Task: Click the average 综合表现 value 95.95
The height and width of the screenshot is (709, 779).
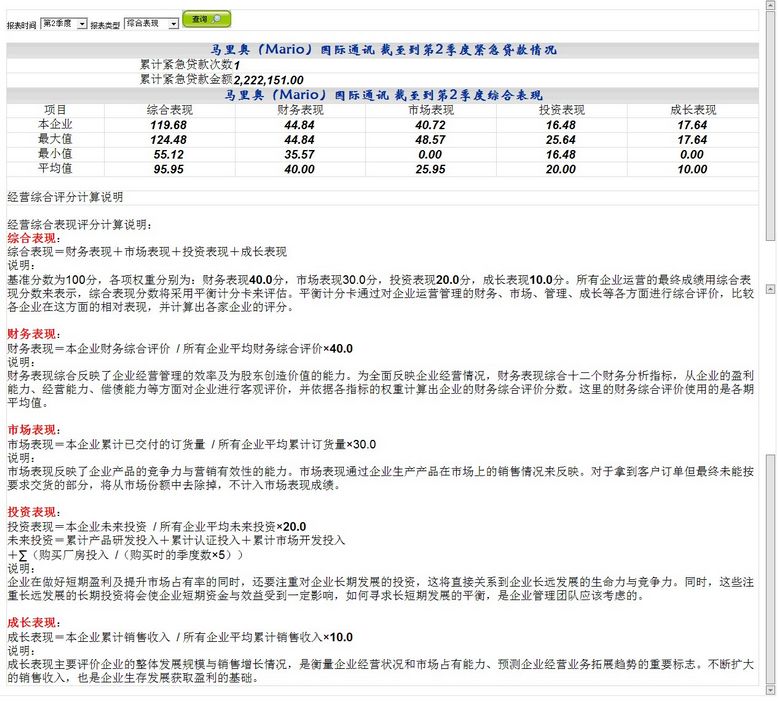Action: (x=169, y=169)
